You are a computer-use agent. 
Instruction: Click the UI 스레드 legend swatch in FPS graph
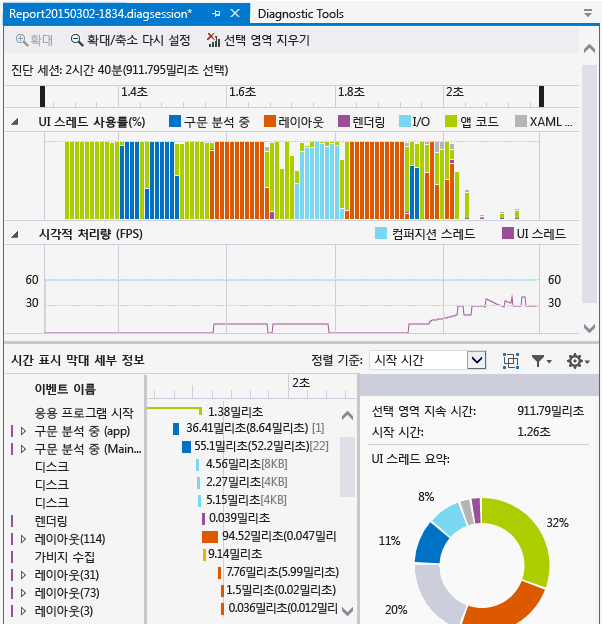(508, 233)
